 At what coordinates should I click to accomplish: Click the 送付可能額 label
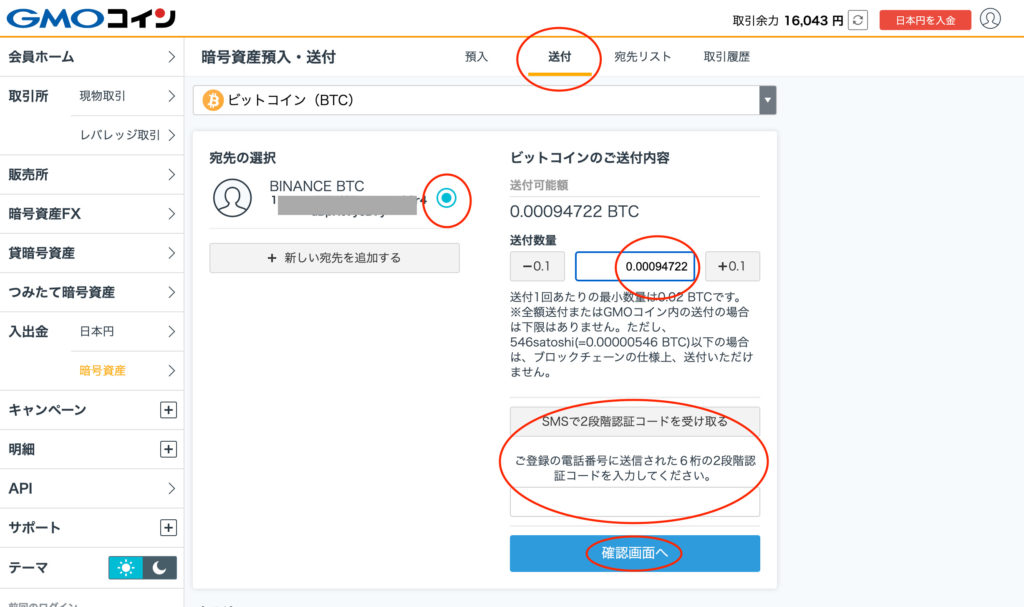(x=539, y=185)
